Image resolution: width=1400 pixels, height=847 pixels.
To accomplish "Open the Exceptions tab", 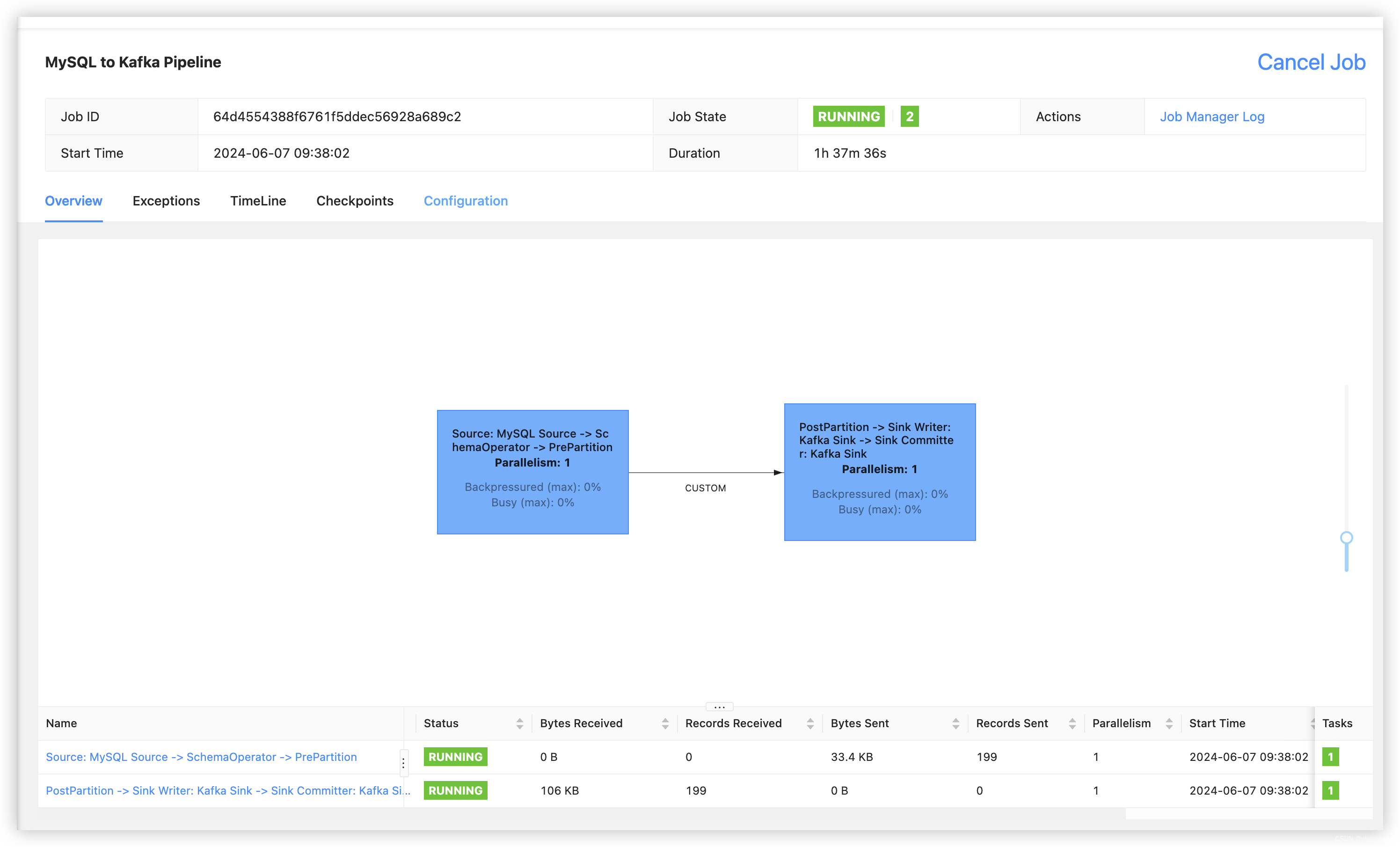I will point(166,201).
